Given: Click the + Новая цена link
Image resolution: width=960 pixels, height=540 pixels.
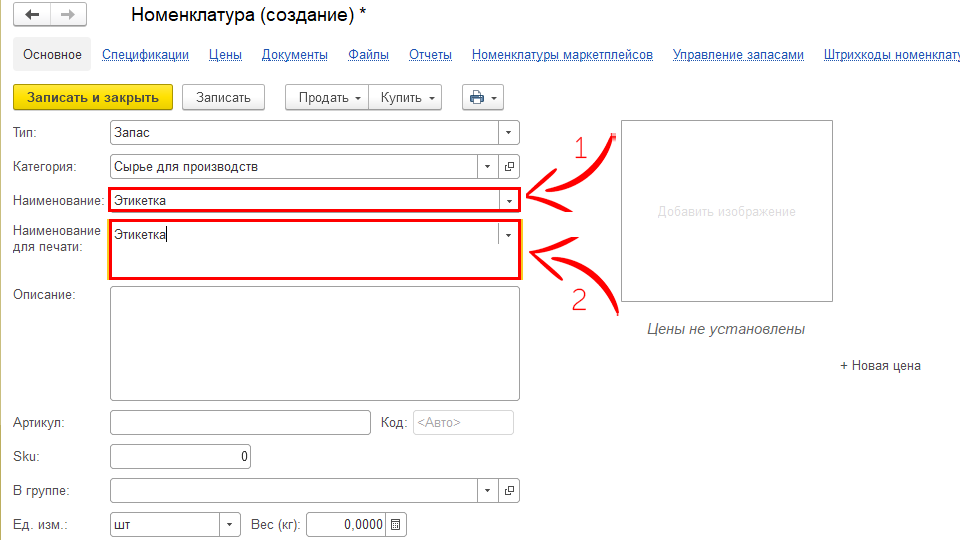Looking at the screenshot, I should tap(880, 366).
